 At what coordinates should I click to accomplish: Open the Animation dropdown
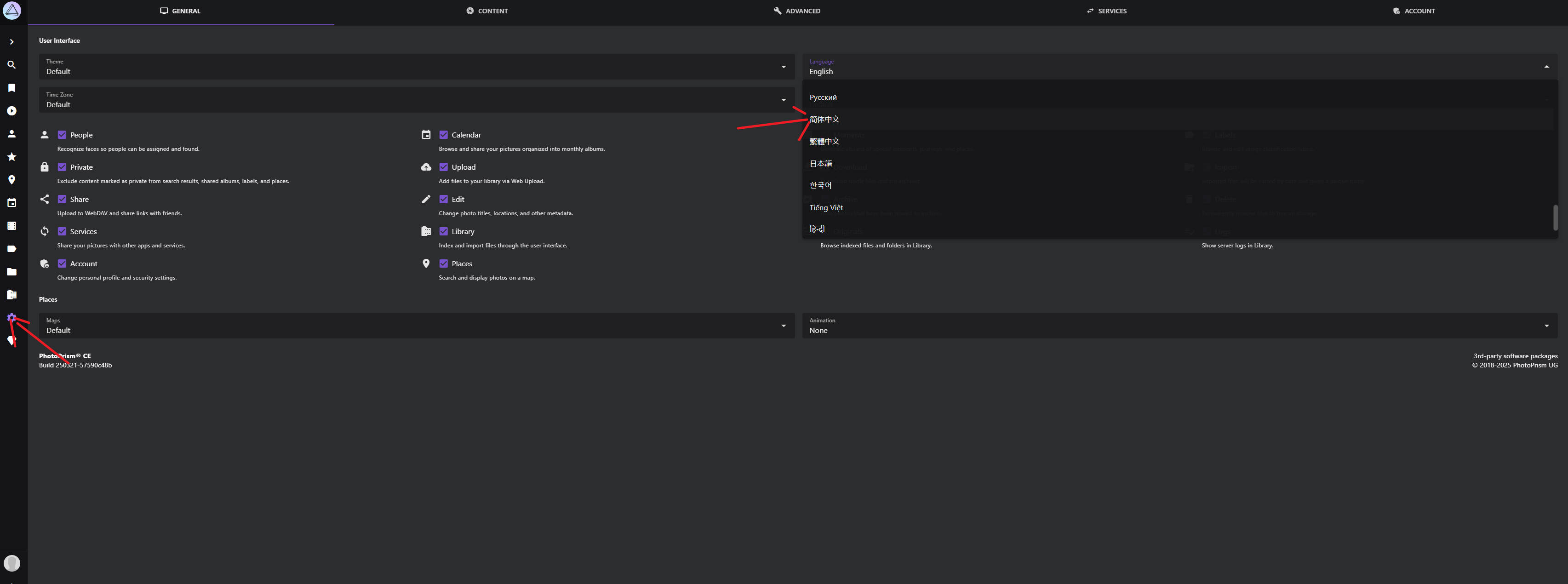point(1179,326)
